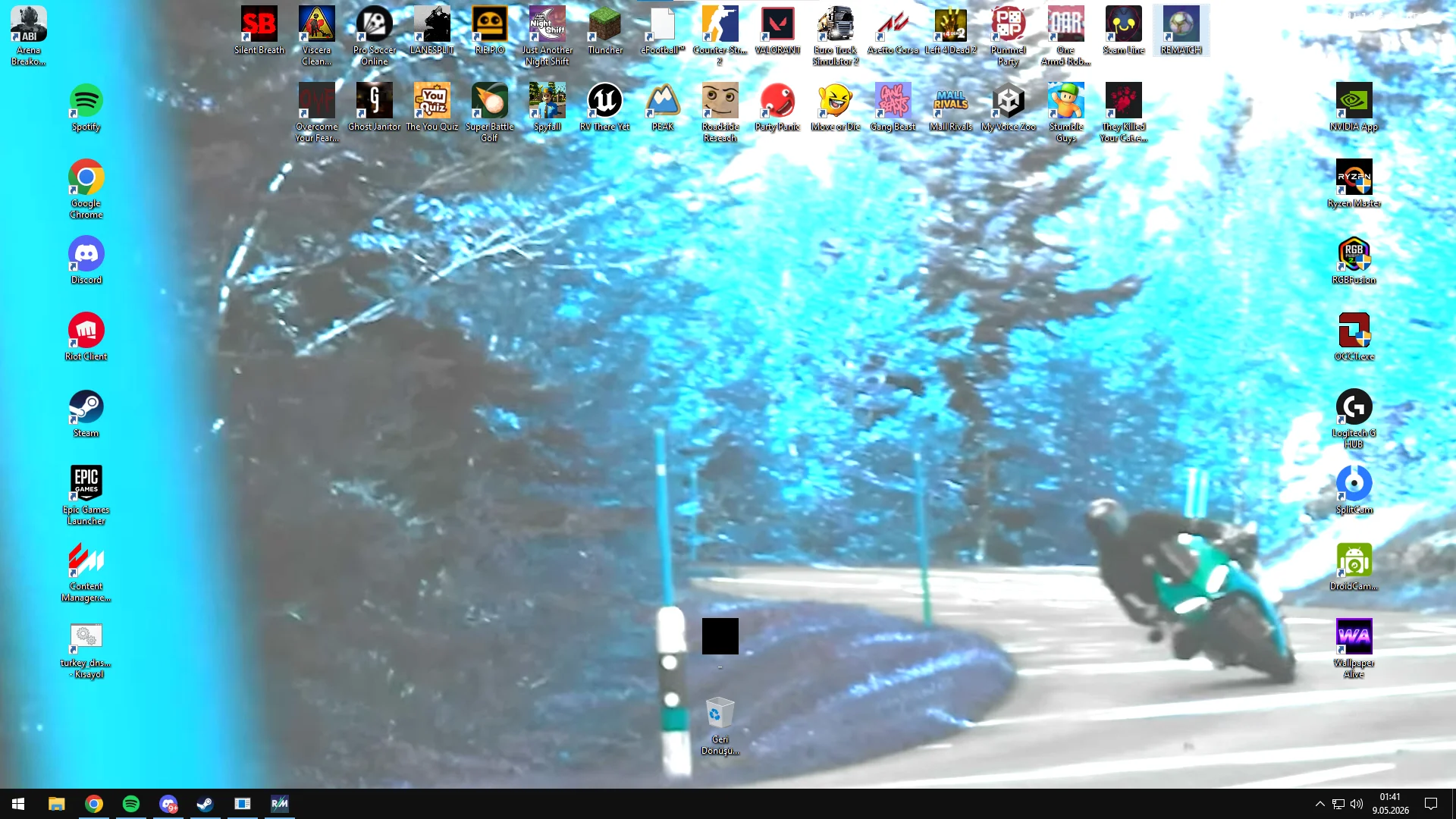
Task: Select the Scam Line game icon
Action: tap(1124, 30)
